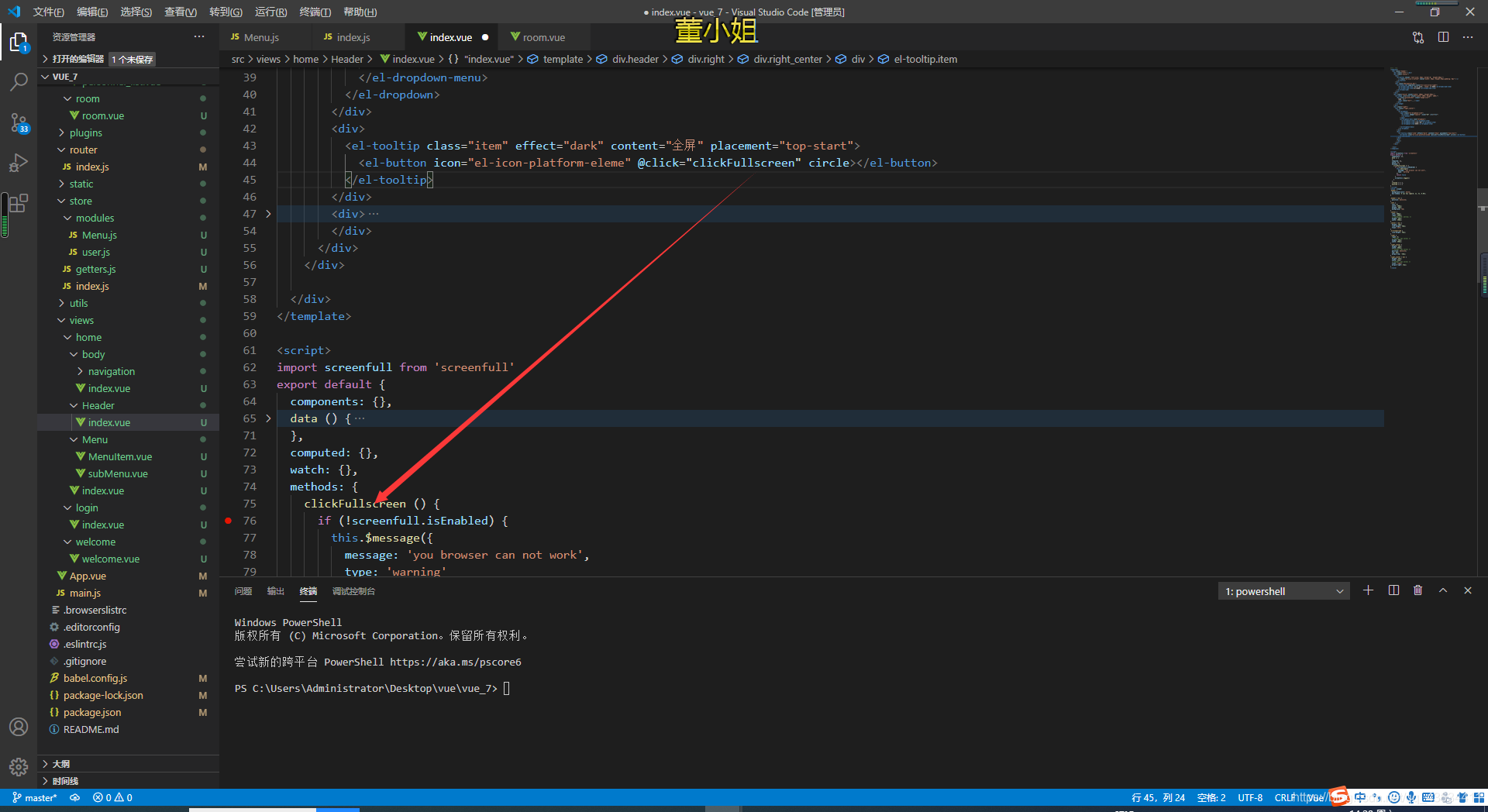Open errors and warnings status indicator
This screenshot has height=812, width=1488.
(x=112, y=797)
